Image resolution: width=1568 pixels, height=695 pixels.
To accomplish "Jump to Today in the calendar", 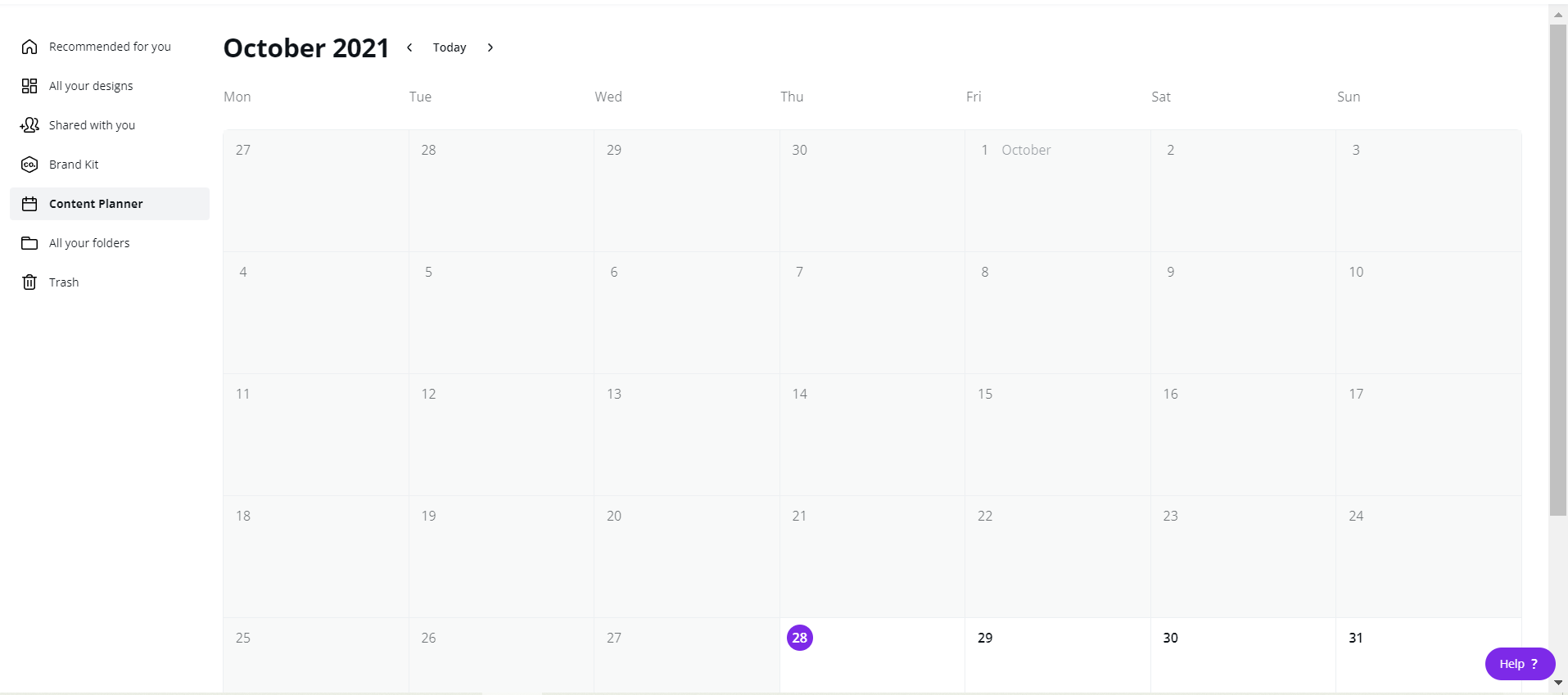I will tap(450, 47).
